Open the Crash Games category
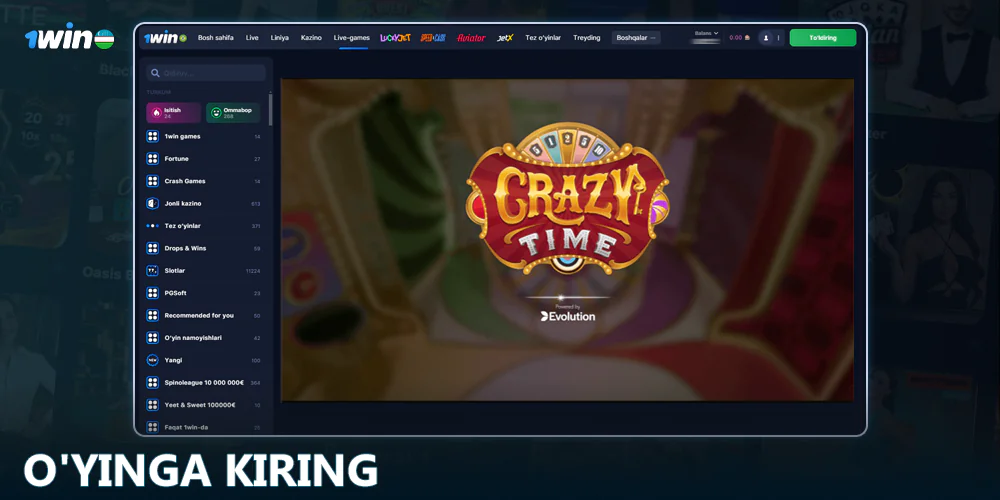The image size is (1000, 500). (185, 181)
